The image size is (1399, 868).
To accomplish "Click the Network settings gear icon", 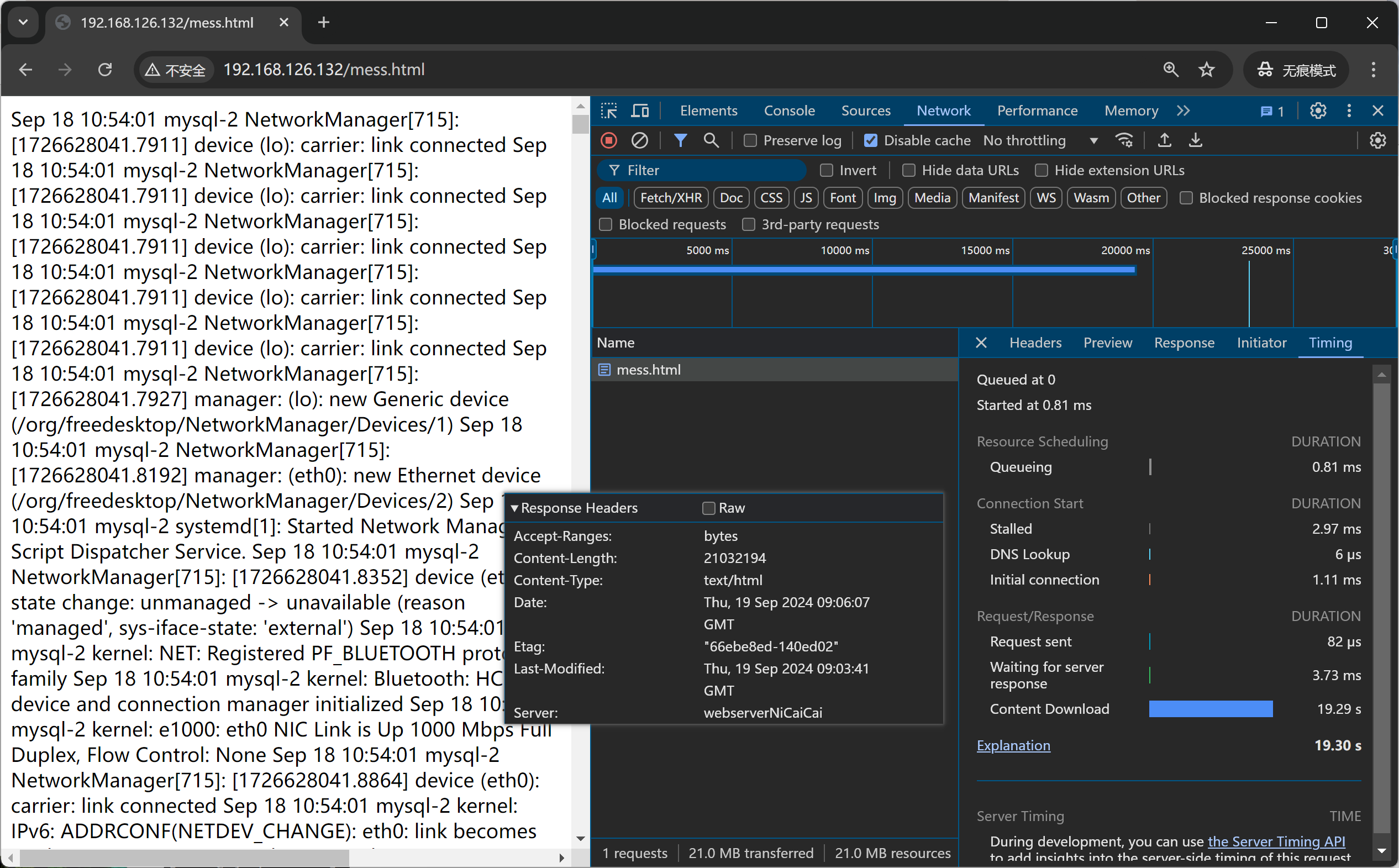I will 1378,141.
